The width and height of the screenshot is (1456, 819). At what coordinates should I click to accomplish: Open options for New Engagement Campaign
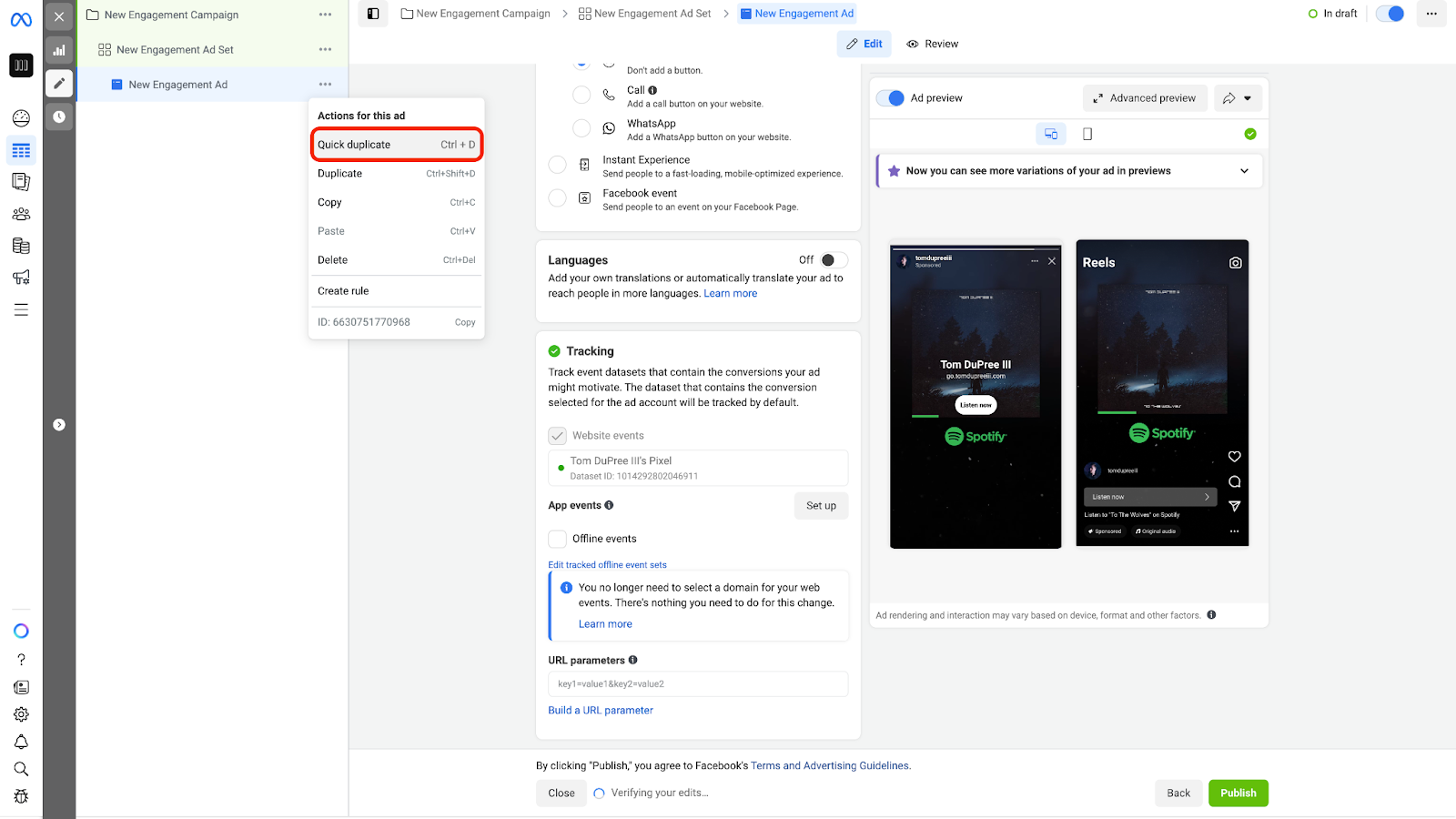(x=325, y=15)
